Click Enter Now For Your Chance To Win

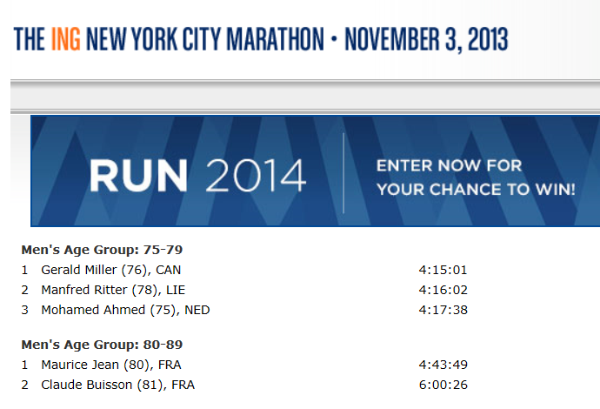click(475, 176)
